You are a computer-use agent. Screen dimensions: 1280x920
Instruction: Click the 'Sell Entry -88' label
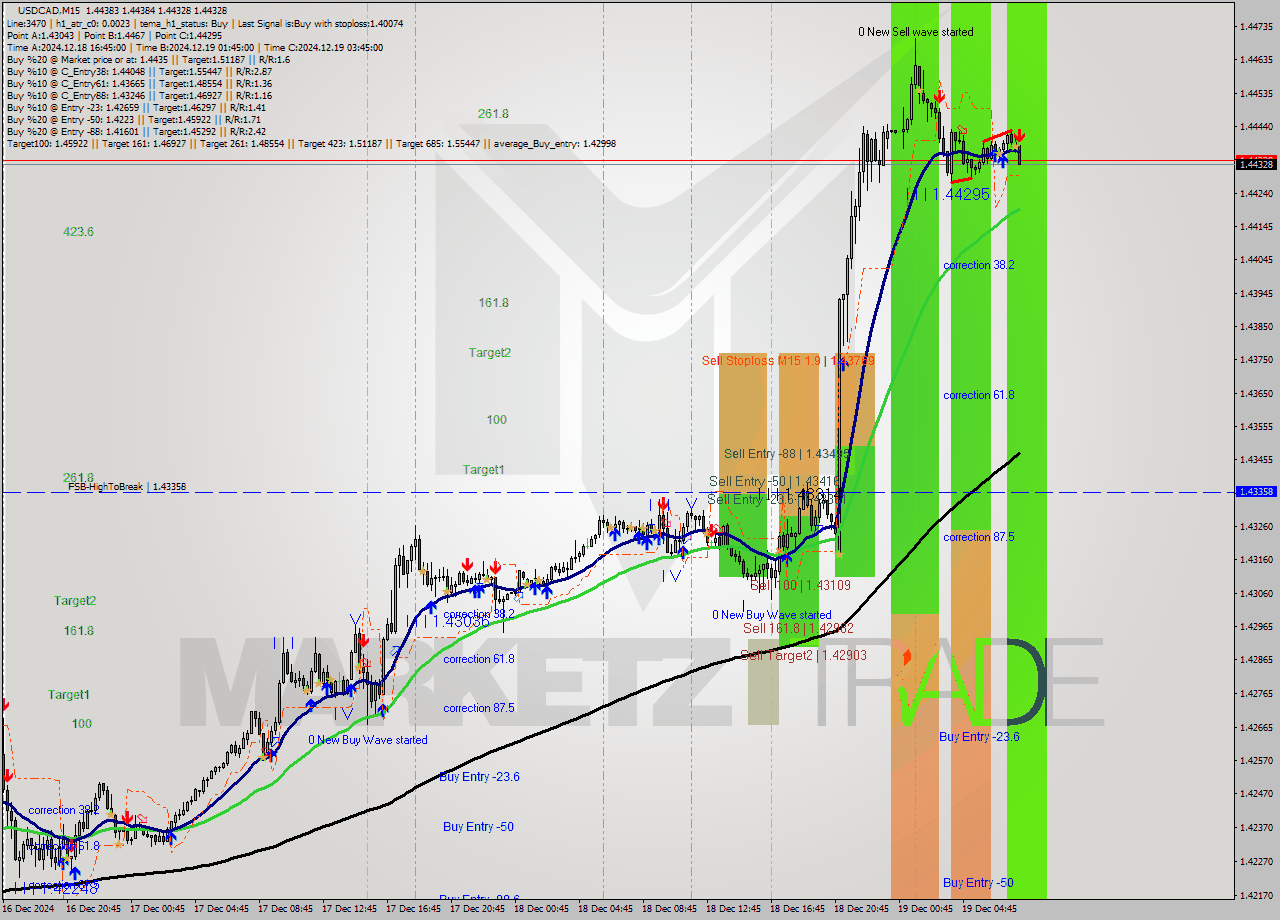tap(787, 454)
